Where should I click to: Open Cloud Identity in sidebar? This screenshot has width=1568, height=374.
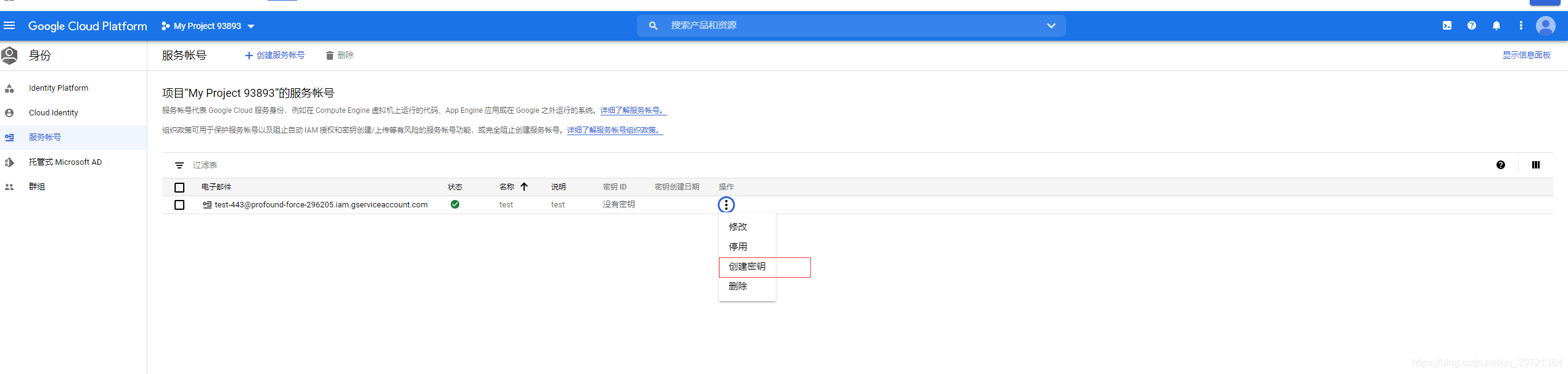[x=54, y=113]
